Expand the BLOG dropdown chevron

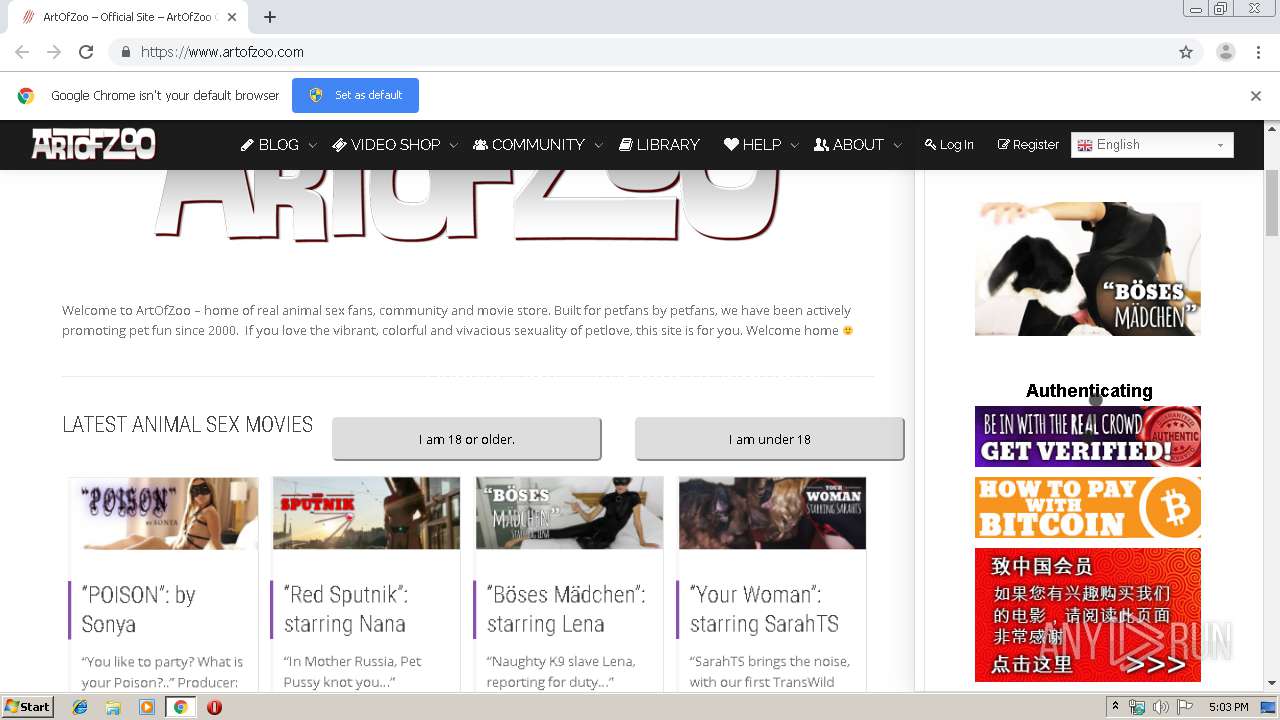click(x=312, y=146)
